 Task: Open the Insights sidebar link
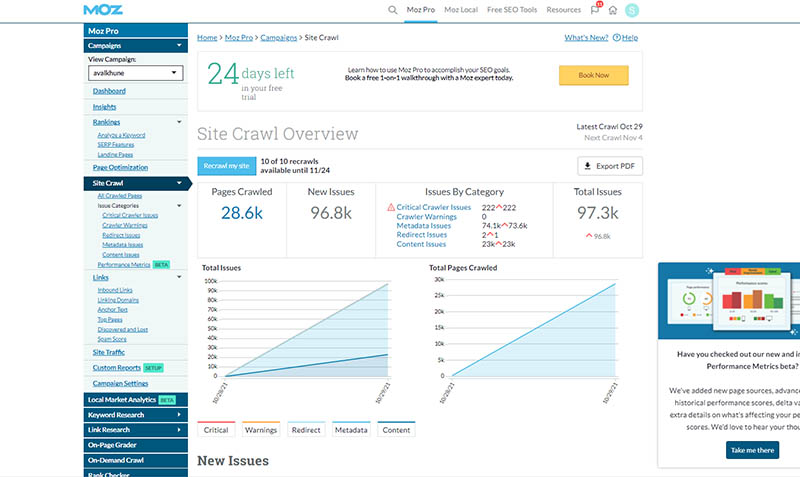pos(105,107)
